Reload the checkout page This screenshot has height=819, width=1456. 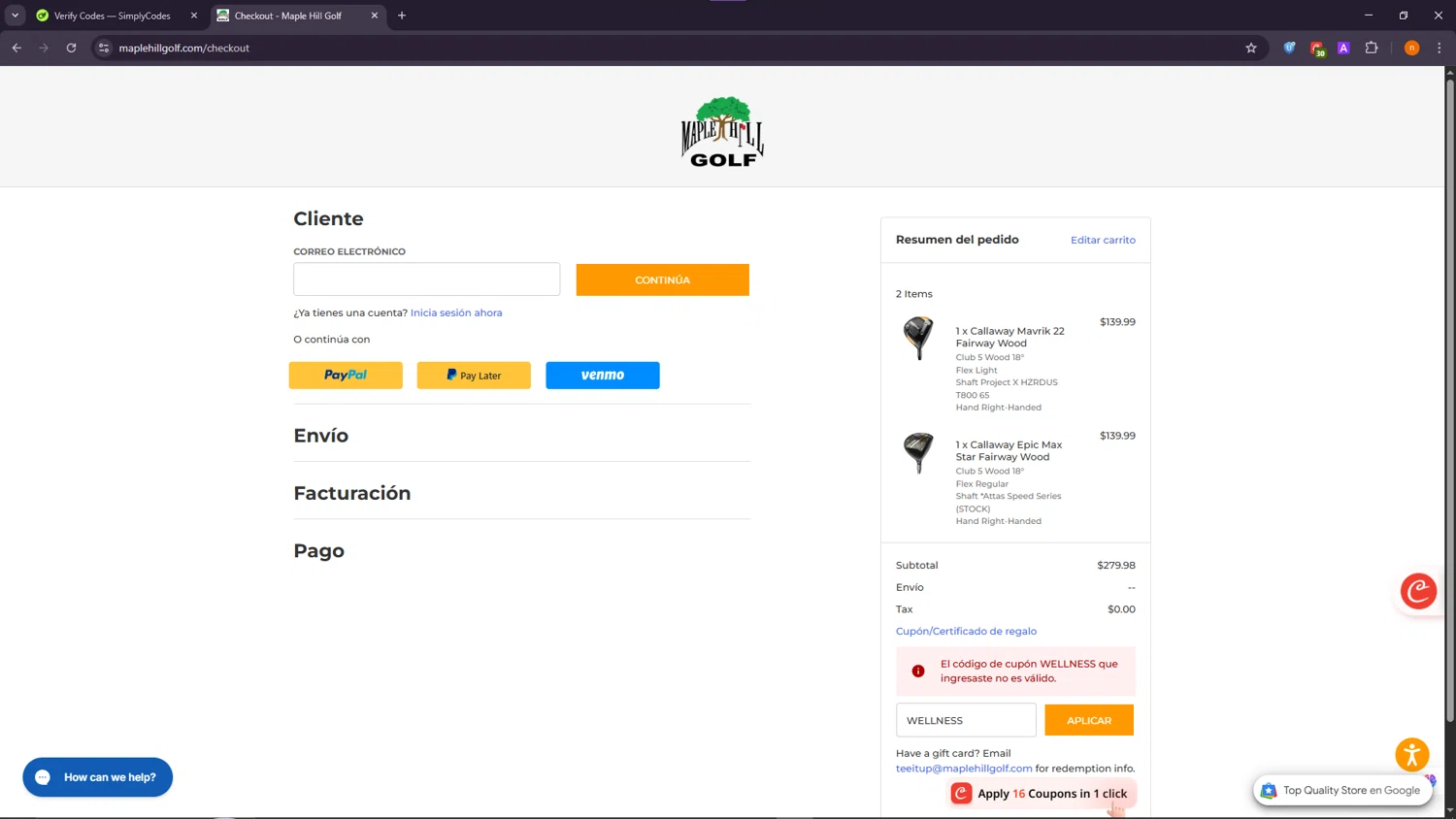71,48
